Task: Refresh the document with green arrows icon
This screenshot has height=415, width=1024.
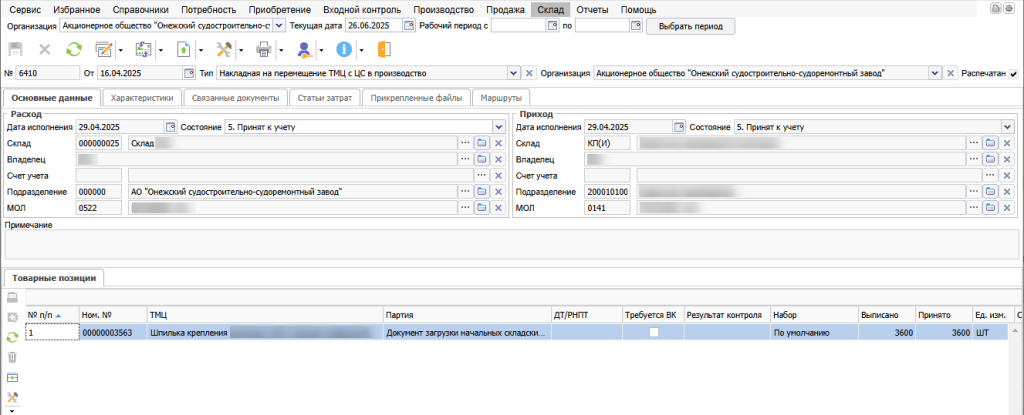Action: (x=74, y=49)
